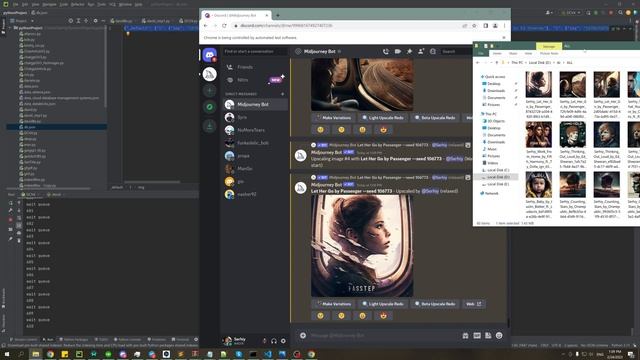Viewport: 640px width, 360px height.
Task: Click stop run button in PyCharm run panel
Action: click(x=11, y=220)
